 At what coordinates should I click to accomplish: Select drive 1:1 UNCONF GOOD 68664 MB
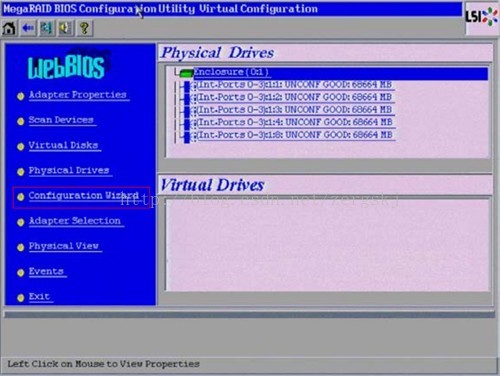(295, 85)
